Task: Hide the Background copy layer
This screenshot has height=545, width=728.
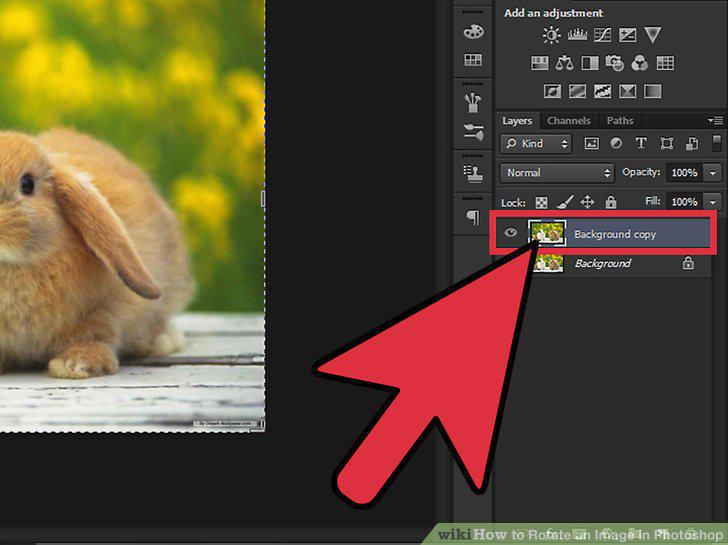Action: [511, 233]
